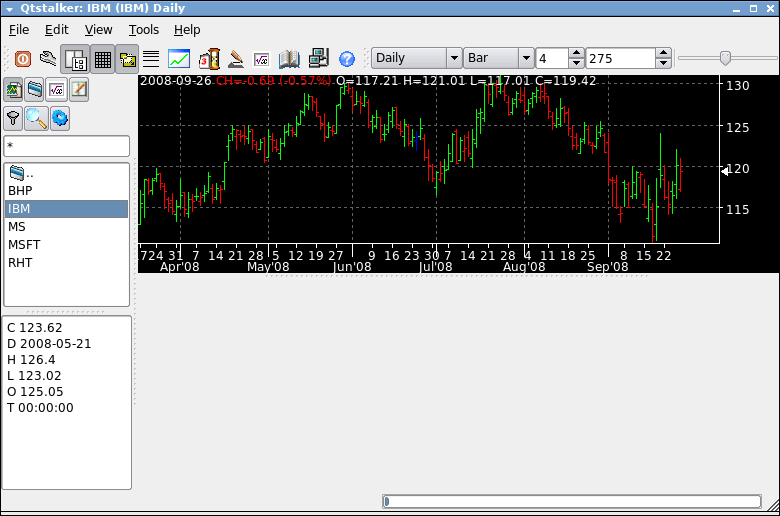Switch to the notepad panel icon
The width and height of the screenshot is (780, 516).
[79, 90]
